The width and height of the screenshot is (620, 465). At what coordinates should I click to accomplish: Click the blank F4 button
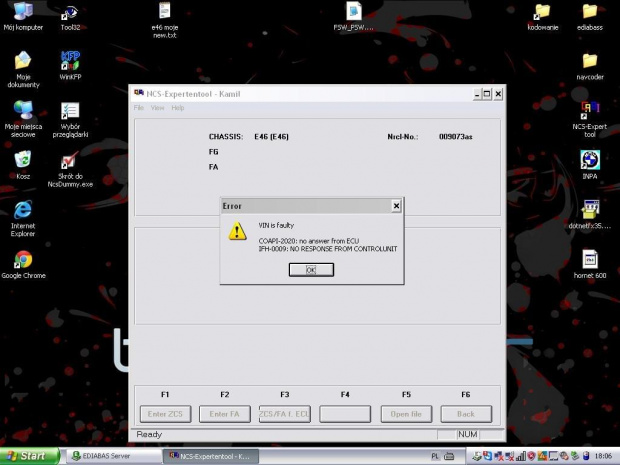click(345, 414)
